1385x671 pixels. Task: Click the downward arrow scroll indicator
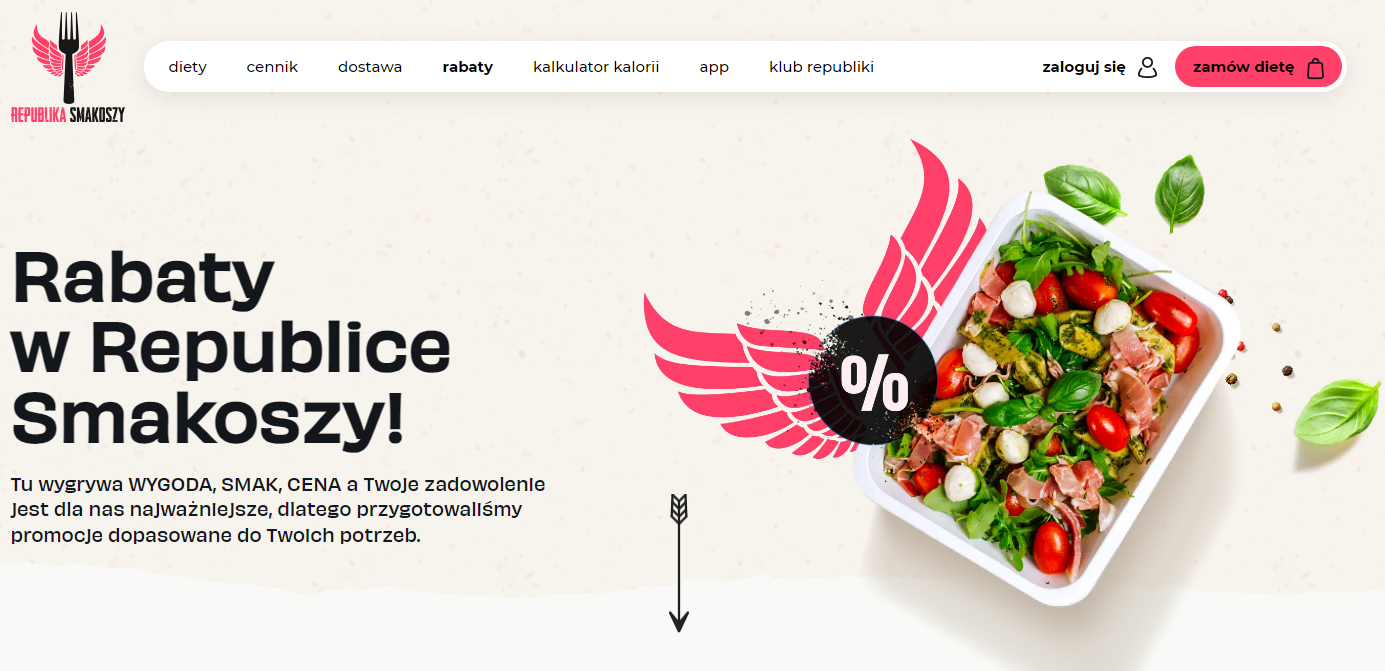coord(679,563)
